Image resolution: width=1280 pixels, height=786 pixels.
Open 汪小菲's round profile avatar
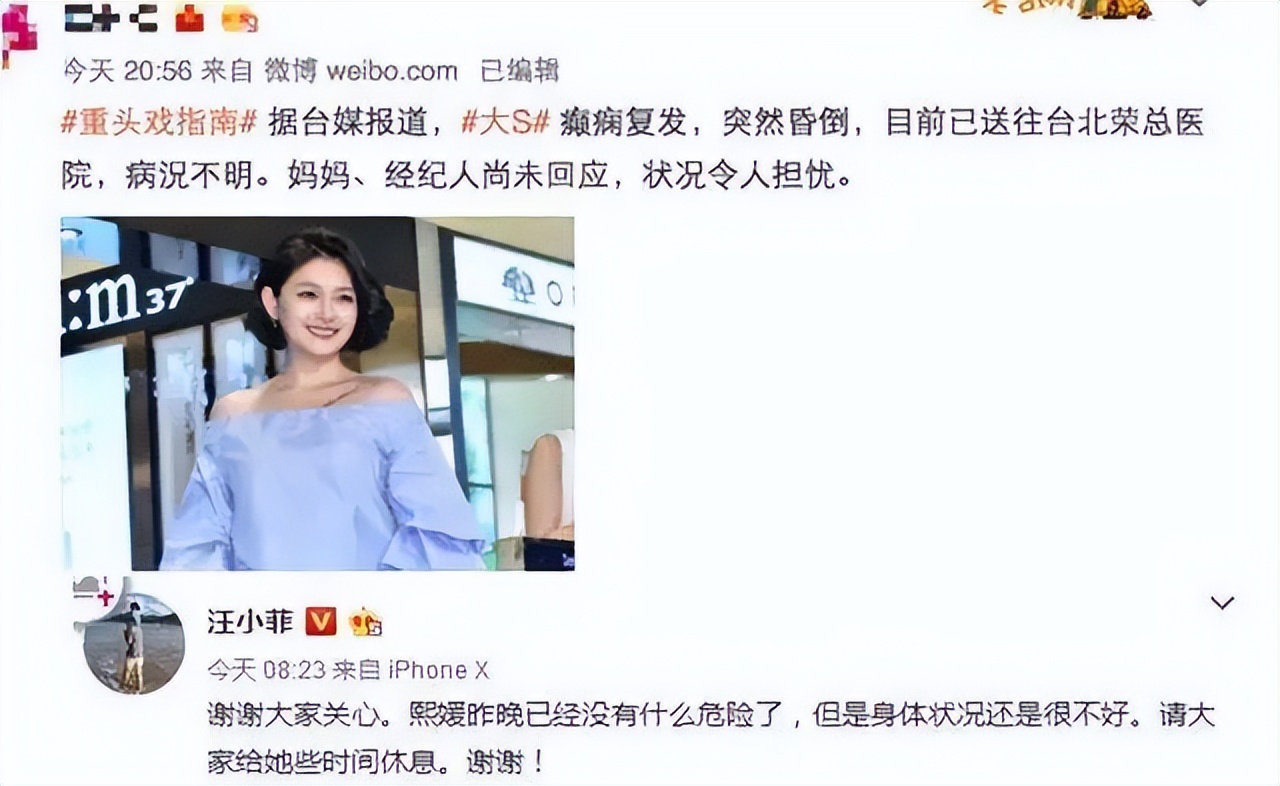click(134, 643)
